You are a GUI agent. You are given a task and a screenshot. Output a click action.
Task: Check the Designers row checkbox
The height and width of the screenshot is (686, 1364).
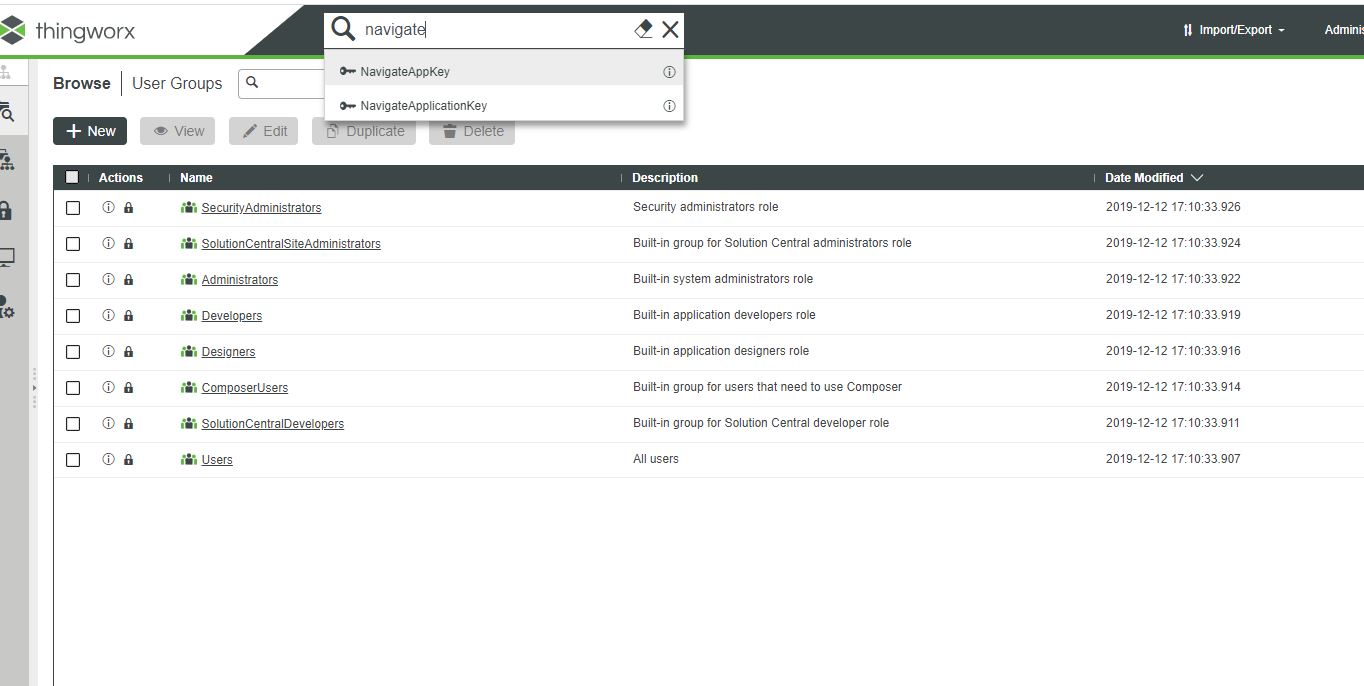(73, 352)
